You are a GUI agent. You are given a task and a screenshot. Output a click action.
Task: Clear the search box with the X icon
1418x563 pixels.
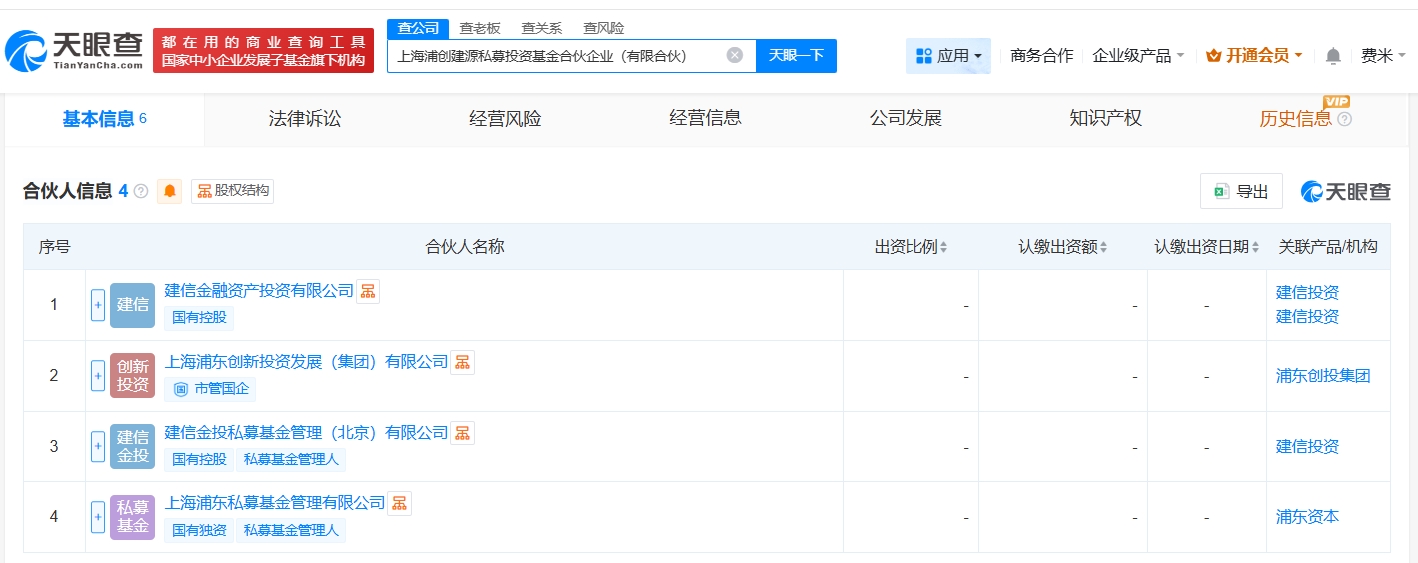click(x=734, y=56)
